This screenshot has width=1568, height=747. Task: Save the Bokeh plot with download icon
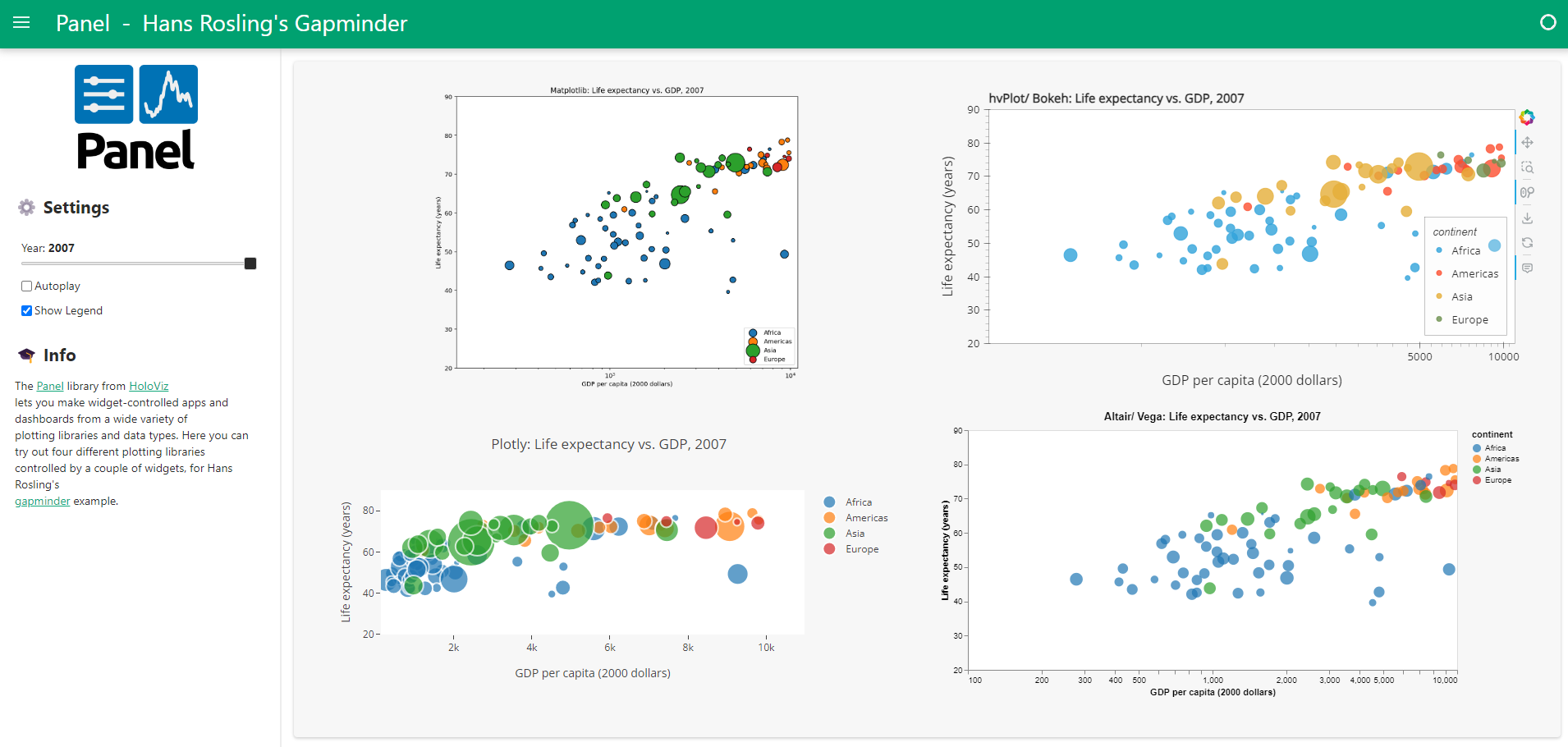click(x=1527, y=218)
